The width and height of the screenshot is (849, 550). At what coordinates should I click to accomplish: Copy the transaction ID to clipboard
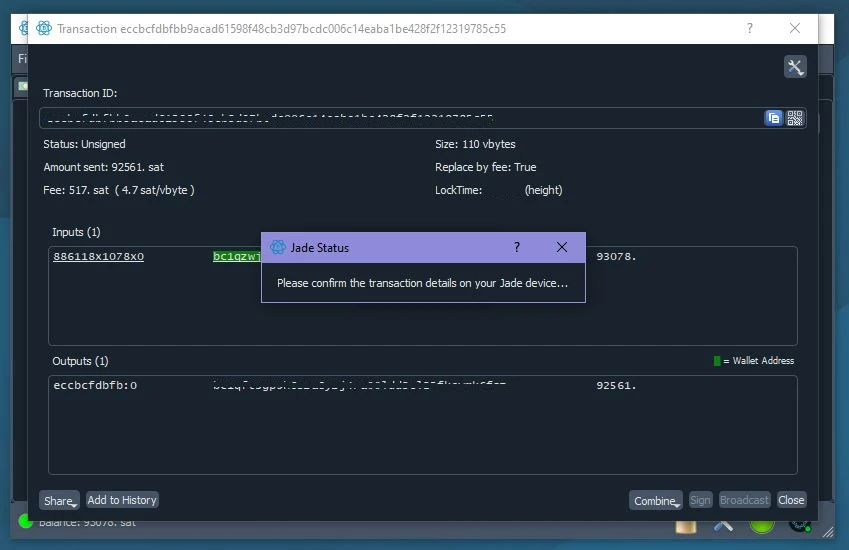773,118
